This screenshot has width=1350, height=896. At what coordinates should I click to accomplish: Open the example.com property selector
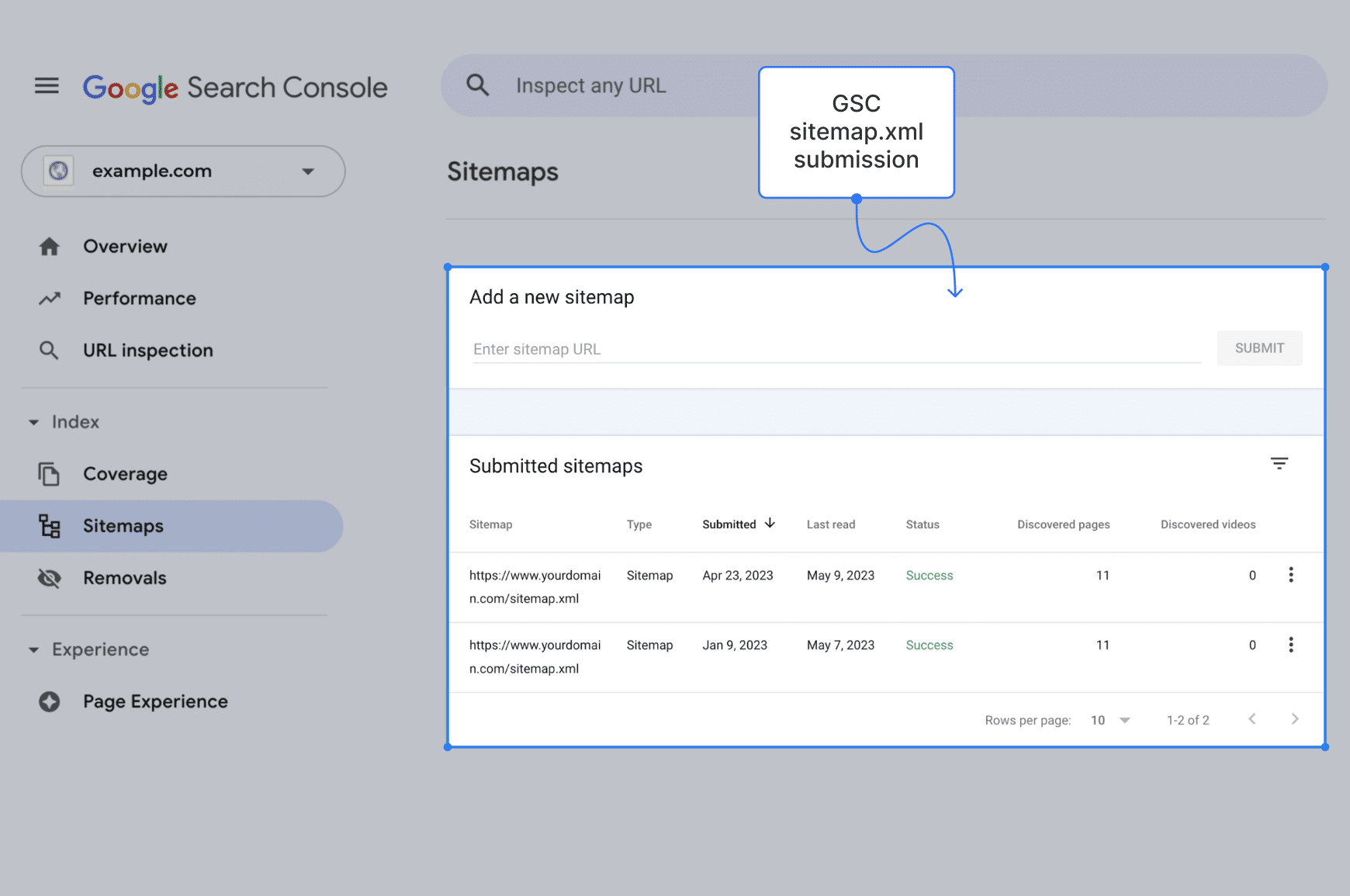click(183, 171)
